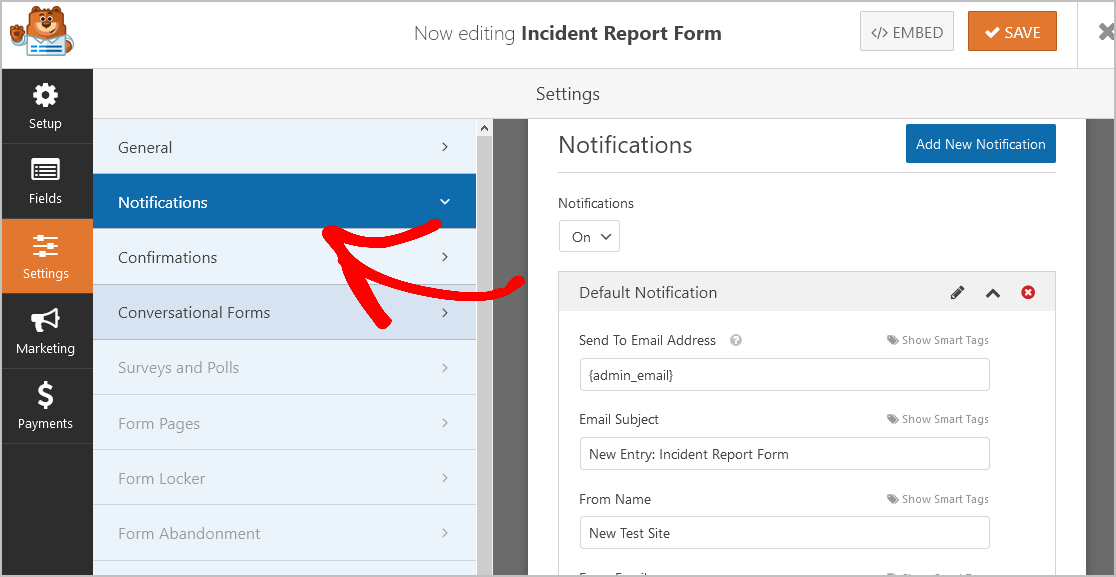The height and width of the screenshot is (577, 1116).
Task: Click the Embed button
Action: [907, 32]
